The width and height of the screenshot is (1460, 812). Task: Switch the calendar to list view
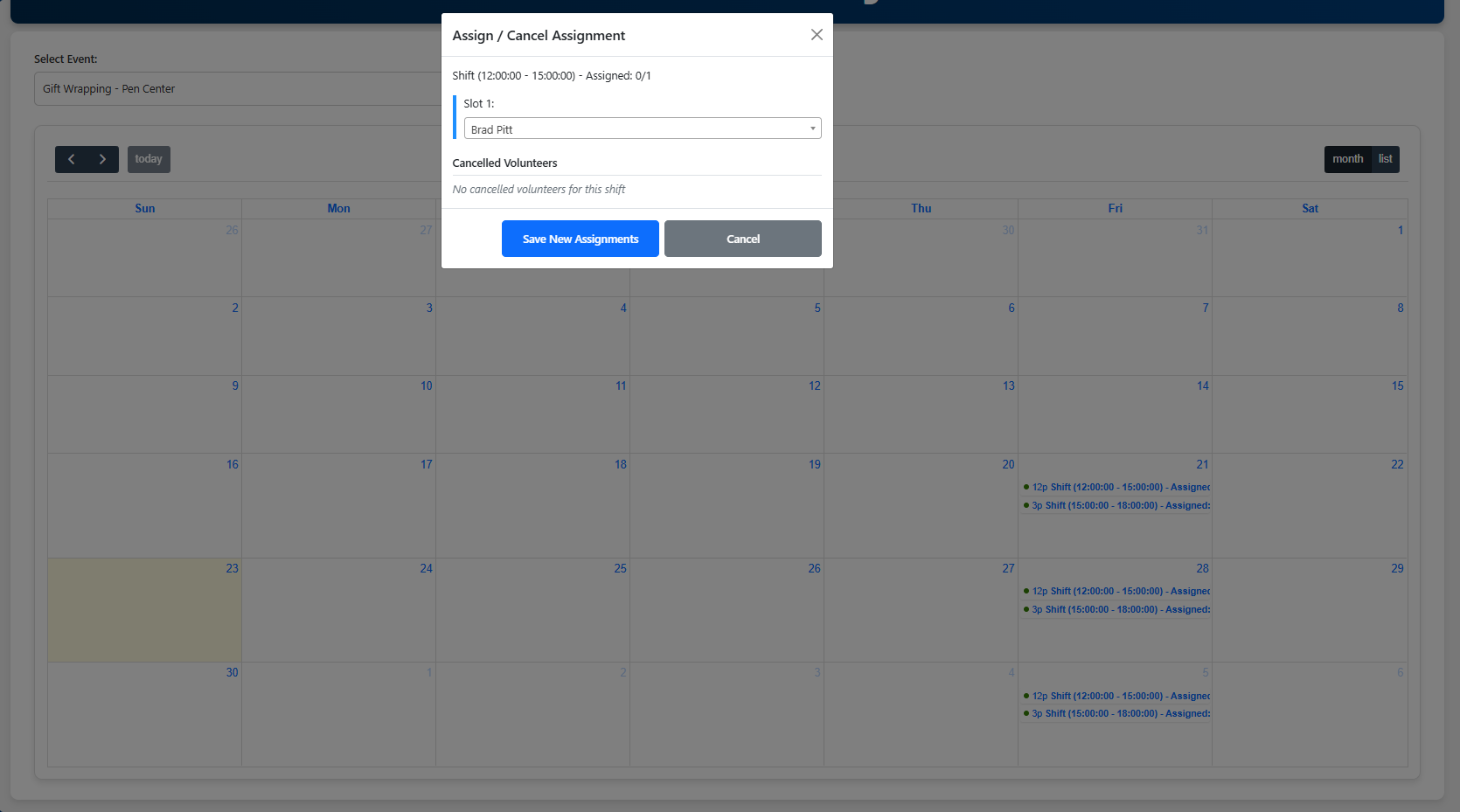(x=1385, y=159)
